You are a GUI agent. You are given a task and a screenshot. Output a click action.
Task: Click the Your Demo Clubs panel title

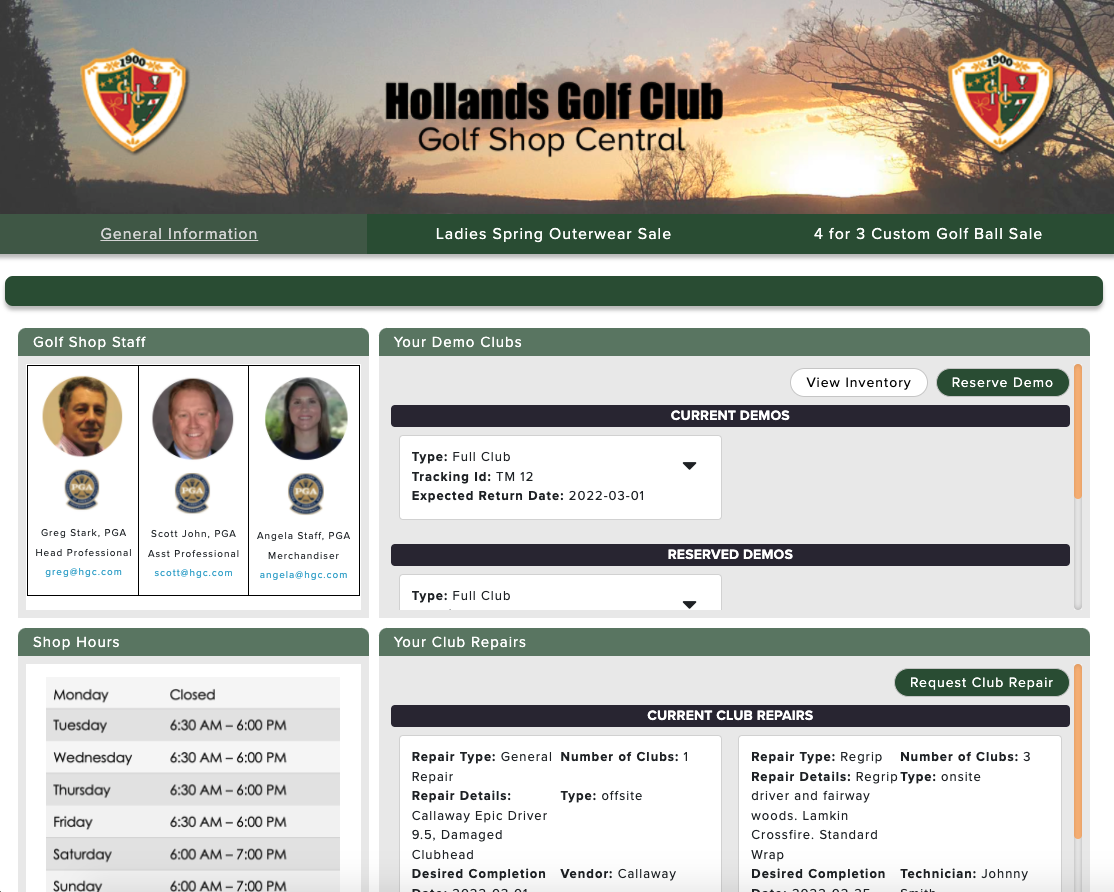point(458,342)
